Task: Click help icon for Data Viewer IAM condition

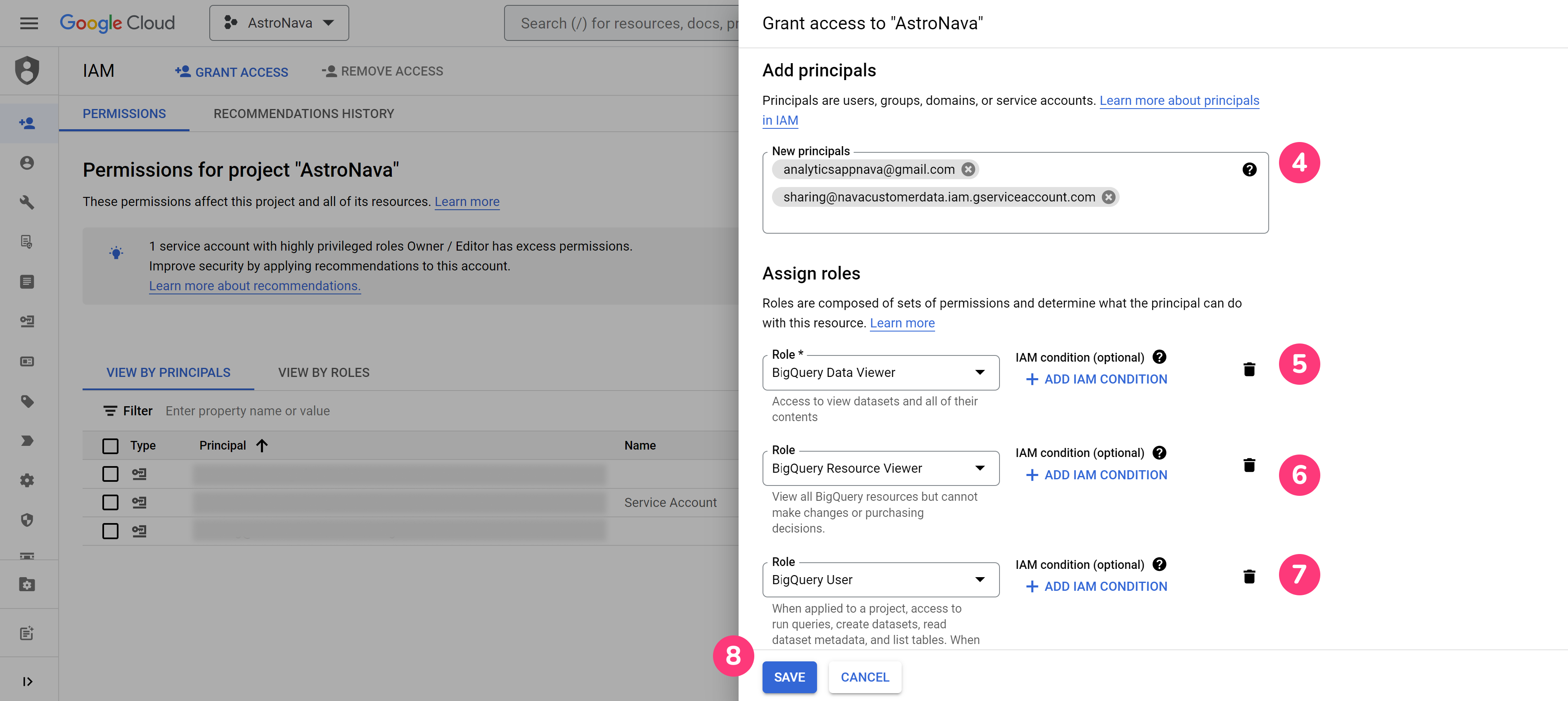Action: click(x=1159, y=357)
